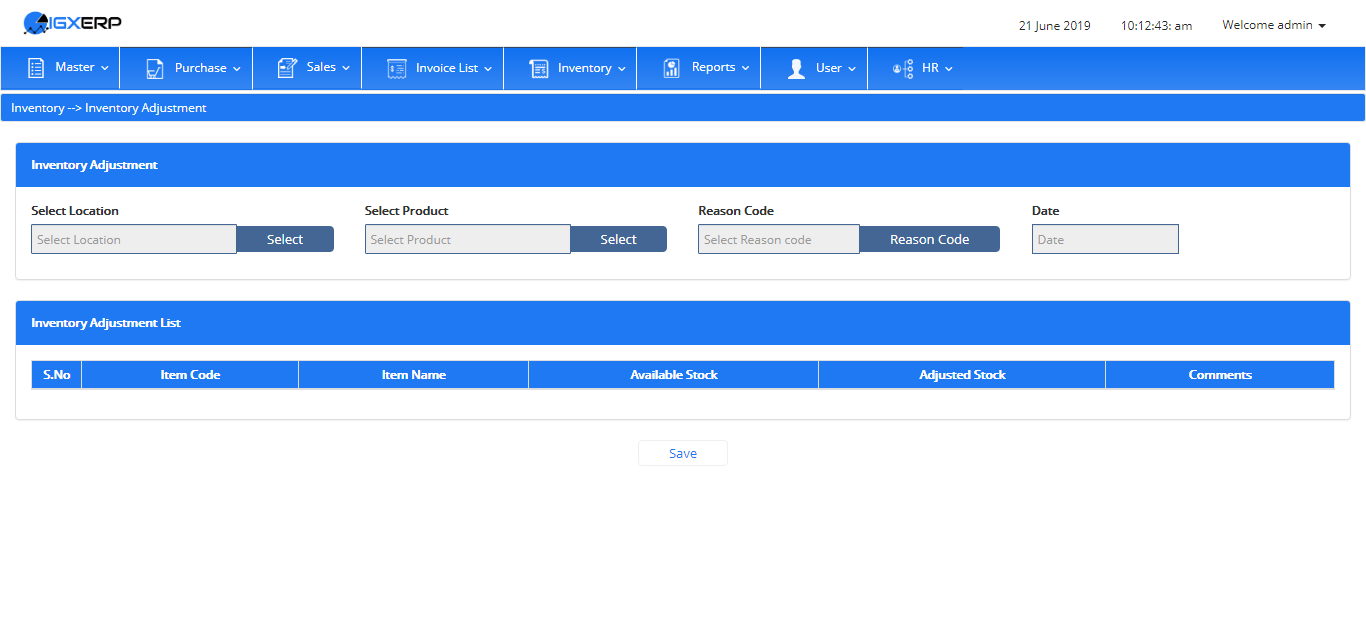Click the User silhouette icon
This screenshot has height=625, width=1366.
[796, 68]
